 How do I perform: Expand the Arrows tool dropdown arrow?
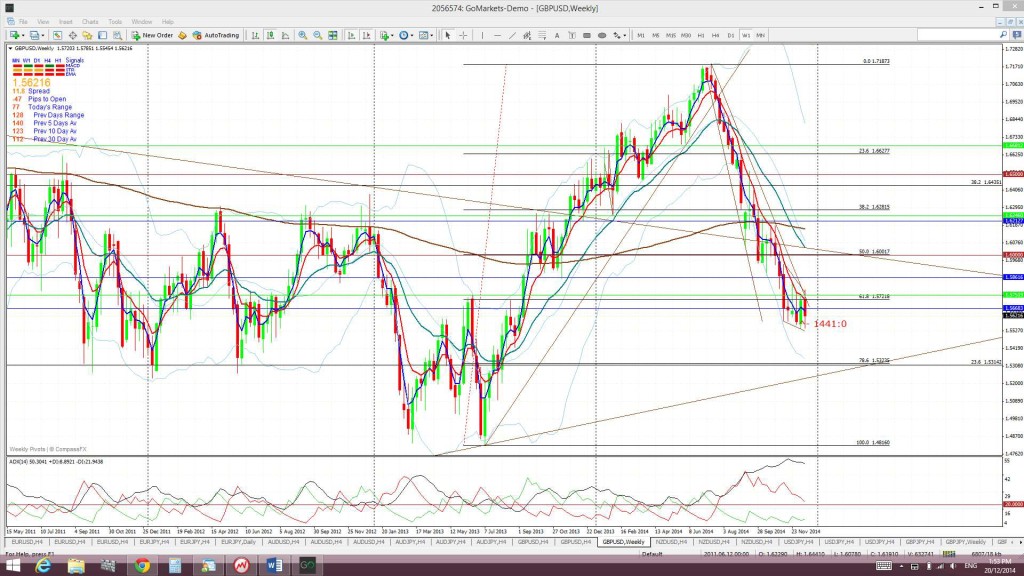click(x=625, y=35)
